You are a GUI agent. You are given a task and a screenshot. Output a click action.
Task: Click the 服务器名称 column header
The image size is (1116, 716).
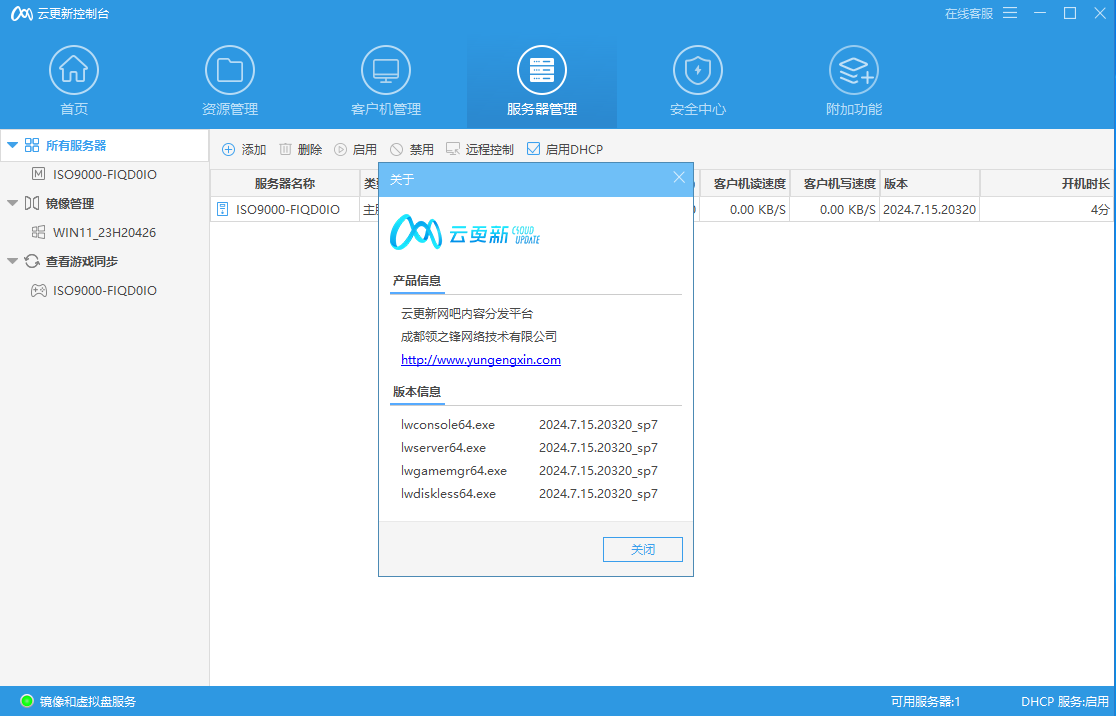click(285, 184)
